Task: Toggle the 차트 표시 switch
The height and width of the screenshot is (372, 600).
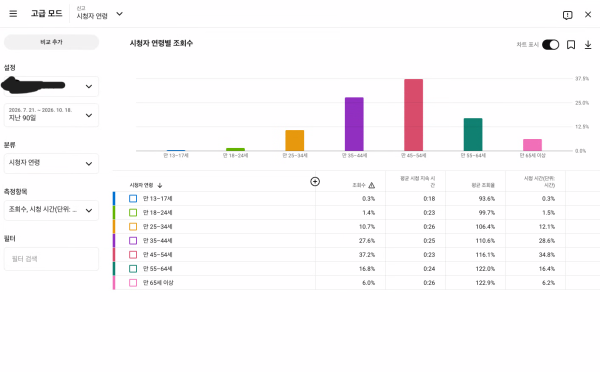Action: (551, 45)
